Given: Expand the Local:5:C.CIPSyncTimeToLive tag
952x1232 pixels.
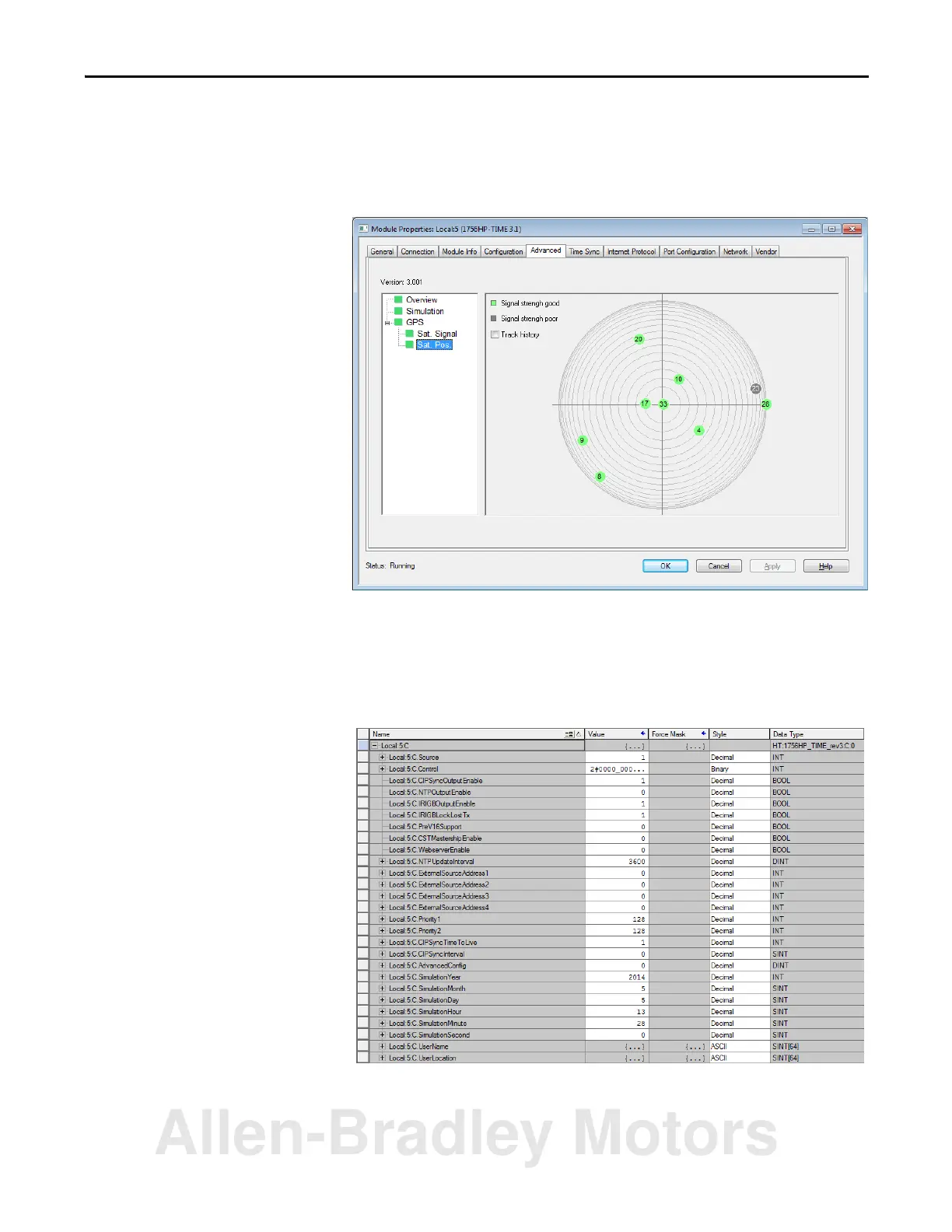Looking at the screenshot, I should 382,943.
